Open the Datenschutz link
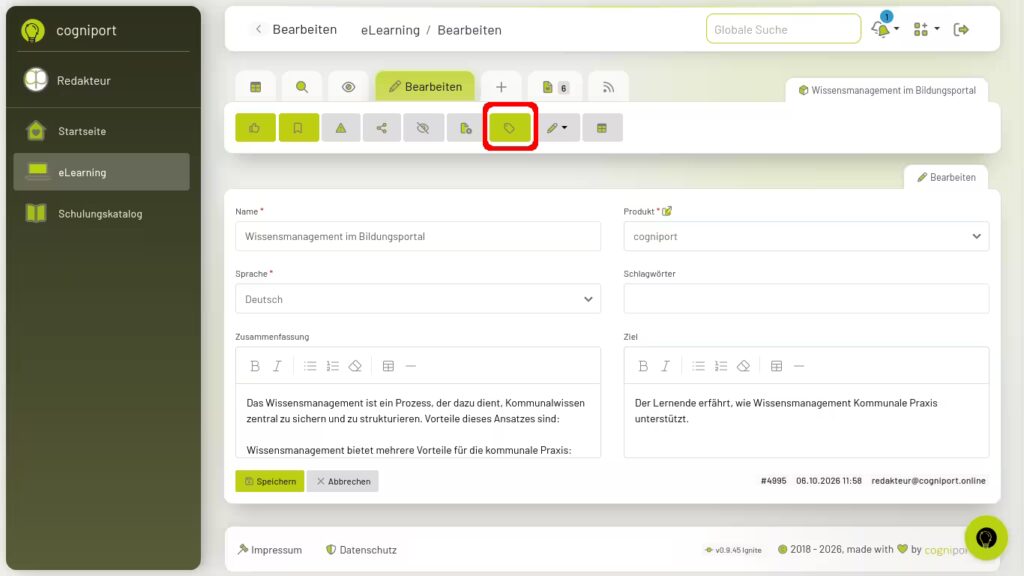The height and width of the screenshot is (576, 1024). pyautogui.click(x=361, y=550)
